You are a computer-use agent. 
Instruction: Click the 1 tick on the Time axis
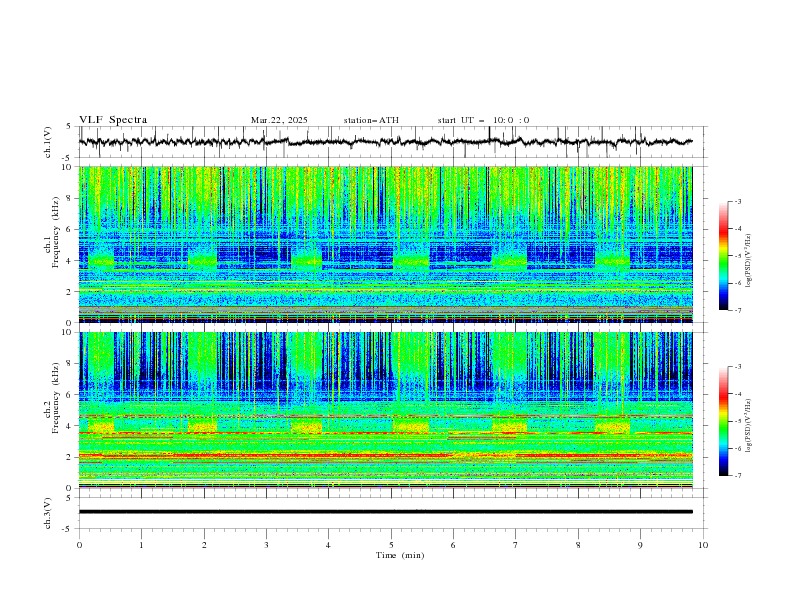pos(141,545)
